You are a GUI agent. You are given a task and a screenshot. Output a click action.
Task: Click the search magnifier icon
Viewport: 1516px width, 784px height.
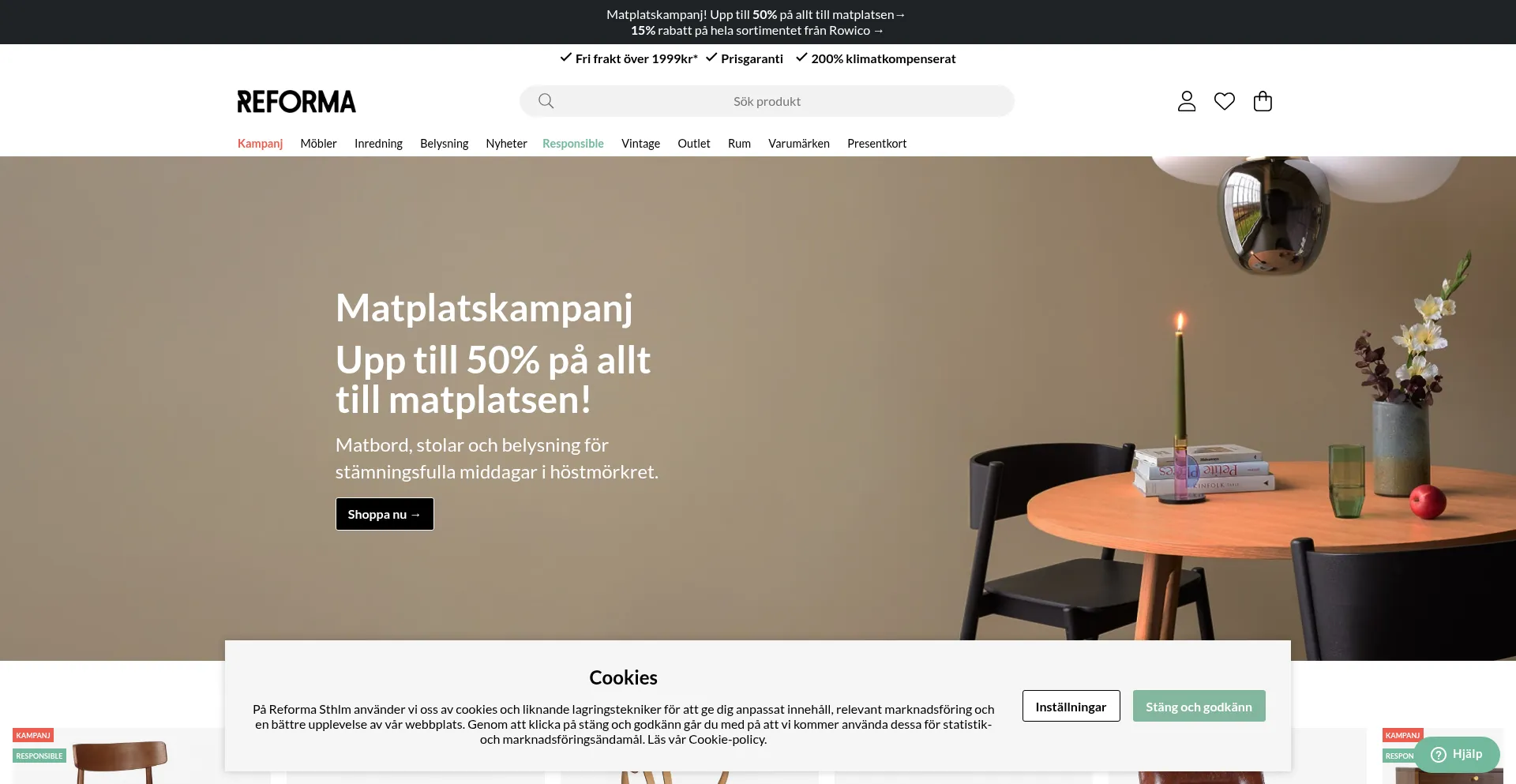(546, 101)
